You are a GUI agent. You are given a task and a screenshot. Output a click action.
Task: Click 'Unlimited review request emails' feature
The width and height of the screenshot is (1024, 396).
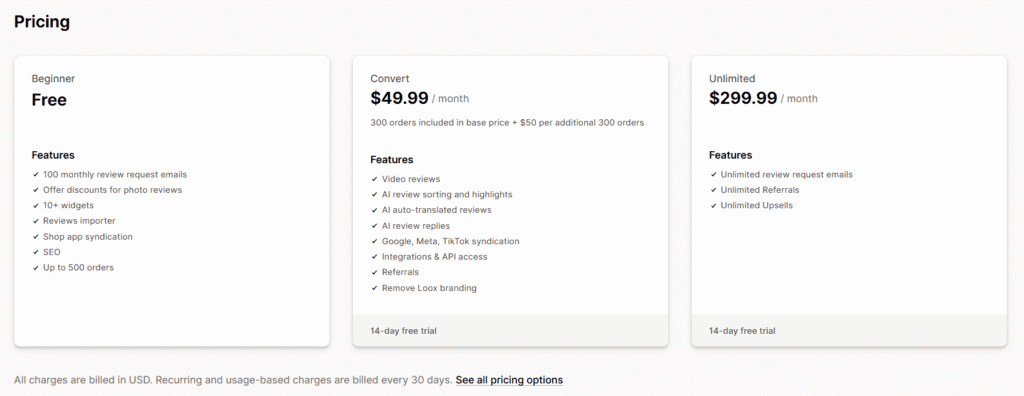[786, 174]
